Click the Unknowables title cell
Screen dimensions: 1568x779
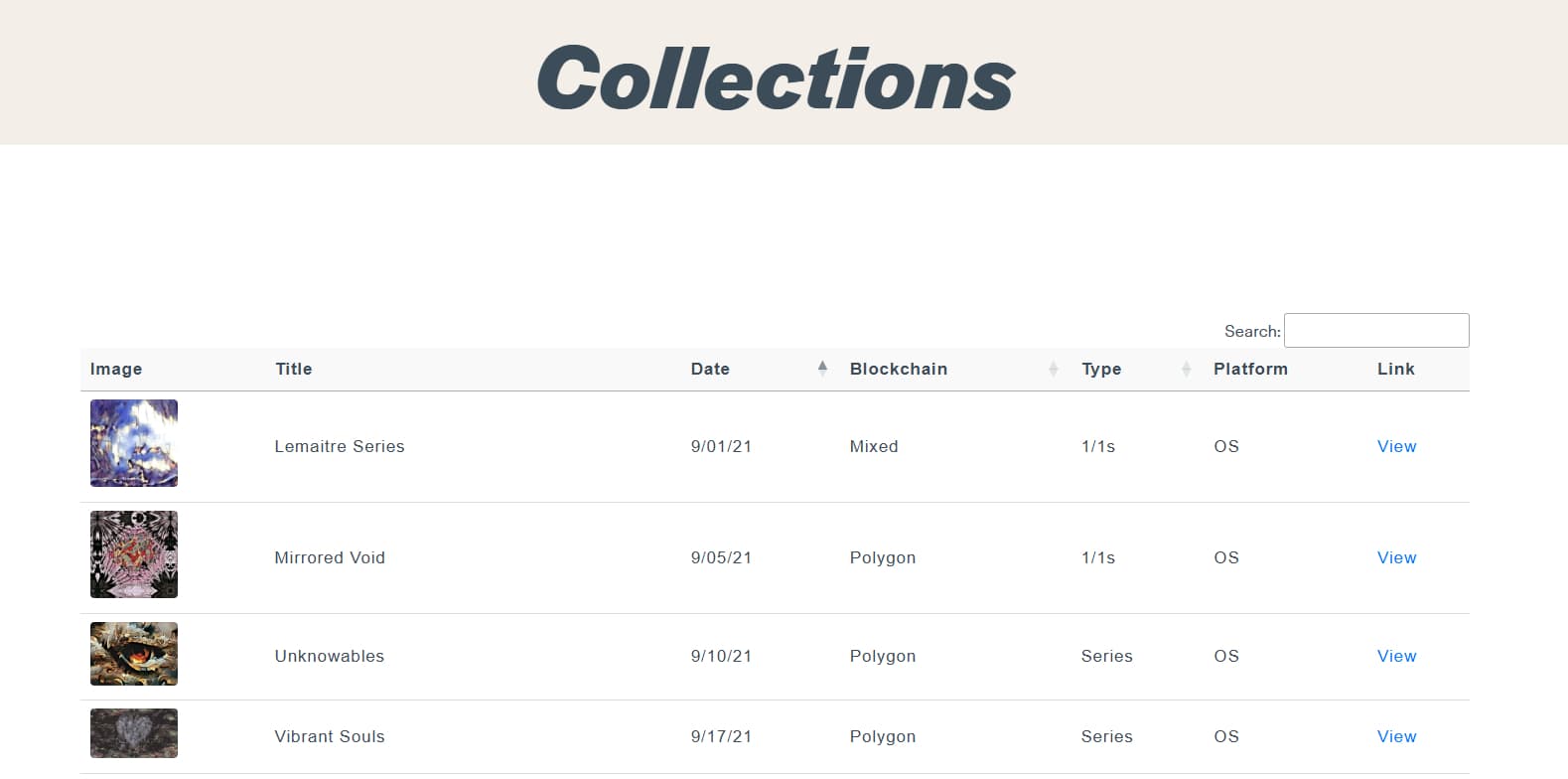[330, 656]
